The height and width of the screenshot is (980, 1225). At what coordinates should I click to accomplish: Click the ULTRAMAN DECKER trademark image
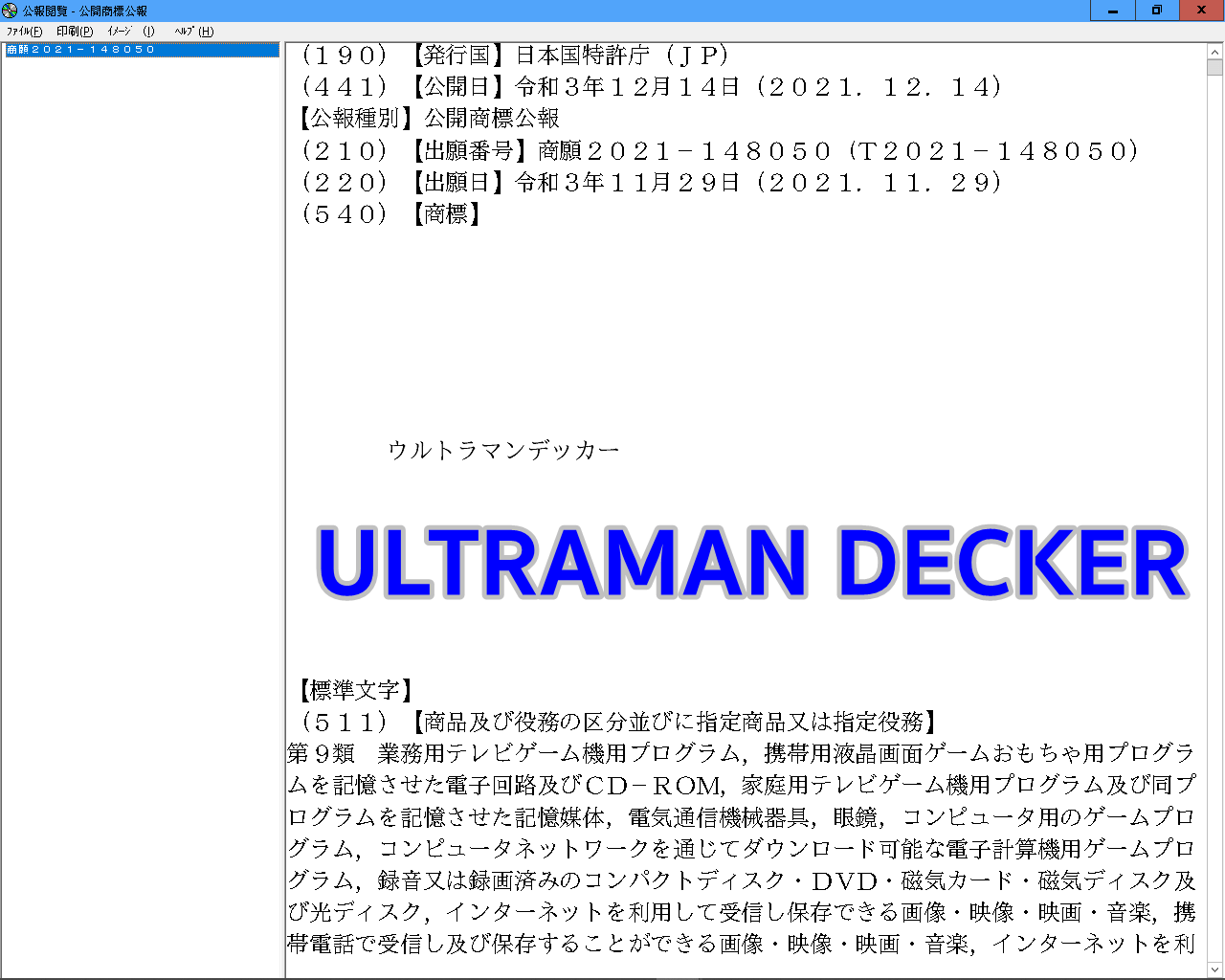point(752,563)
